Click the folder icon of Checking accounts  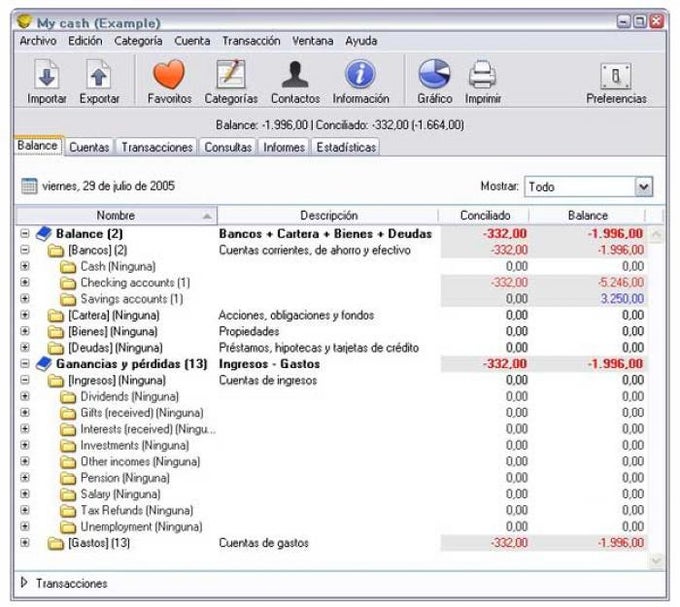tap(68, 283)
